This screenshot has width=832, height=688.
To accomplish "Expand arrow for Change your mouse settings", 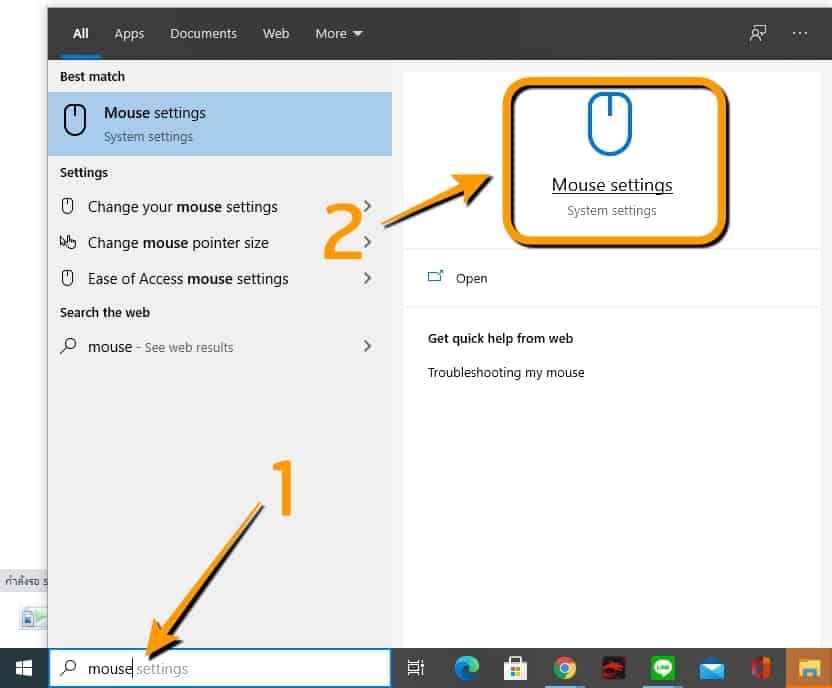I will (368, 207).
